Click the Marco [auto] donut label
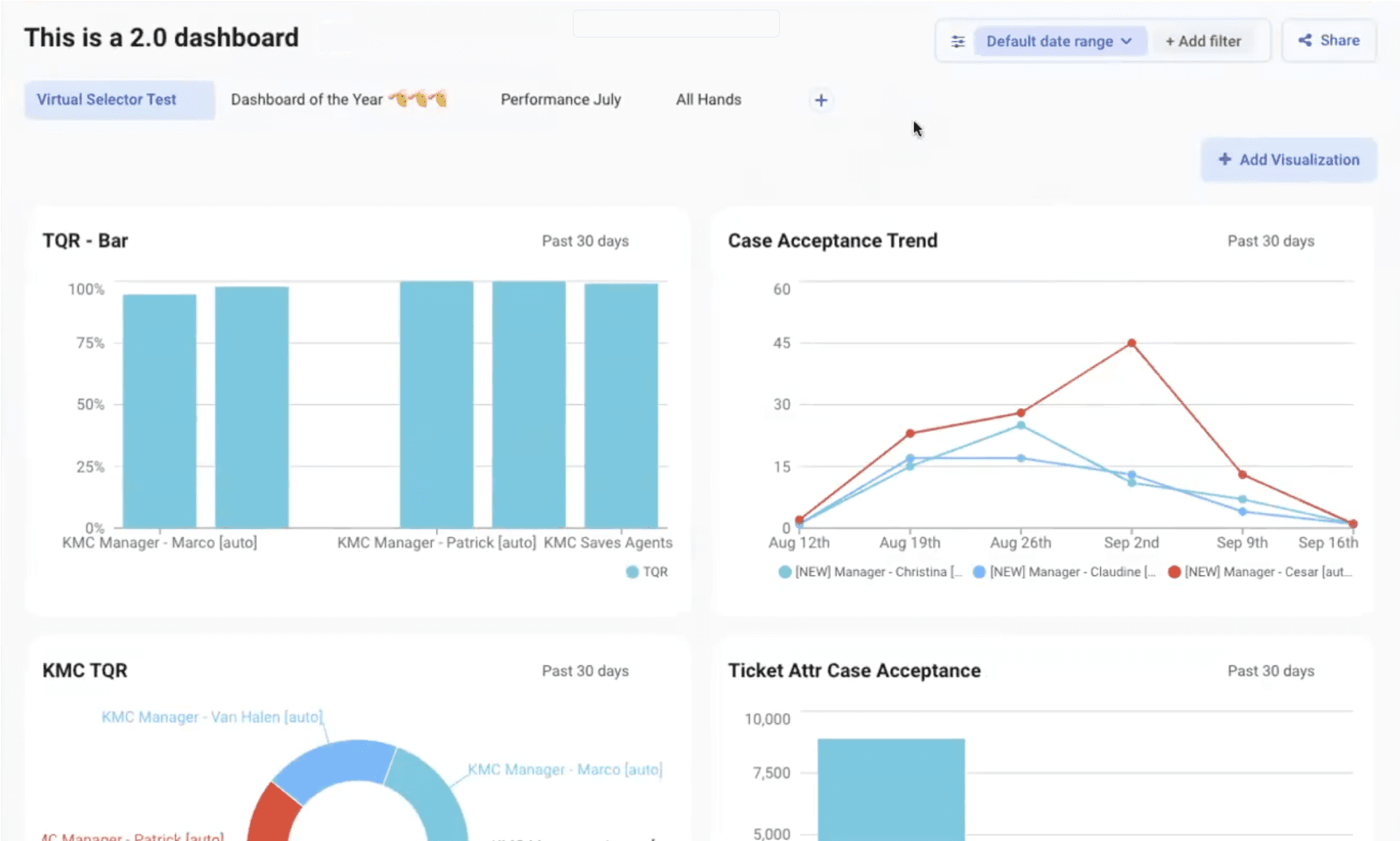 pyautogui.click(x=565, y=769)
